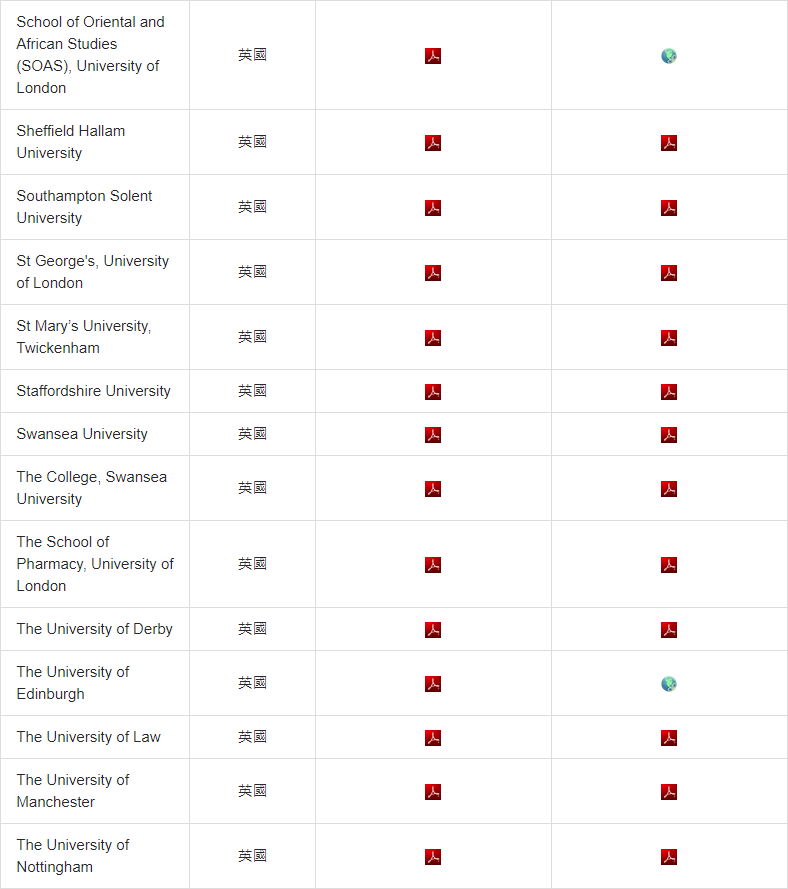Open the first PDF for SOAS row
This screenshot has width=788, height=889.
(x=433, y=56)
